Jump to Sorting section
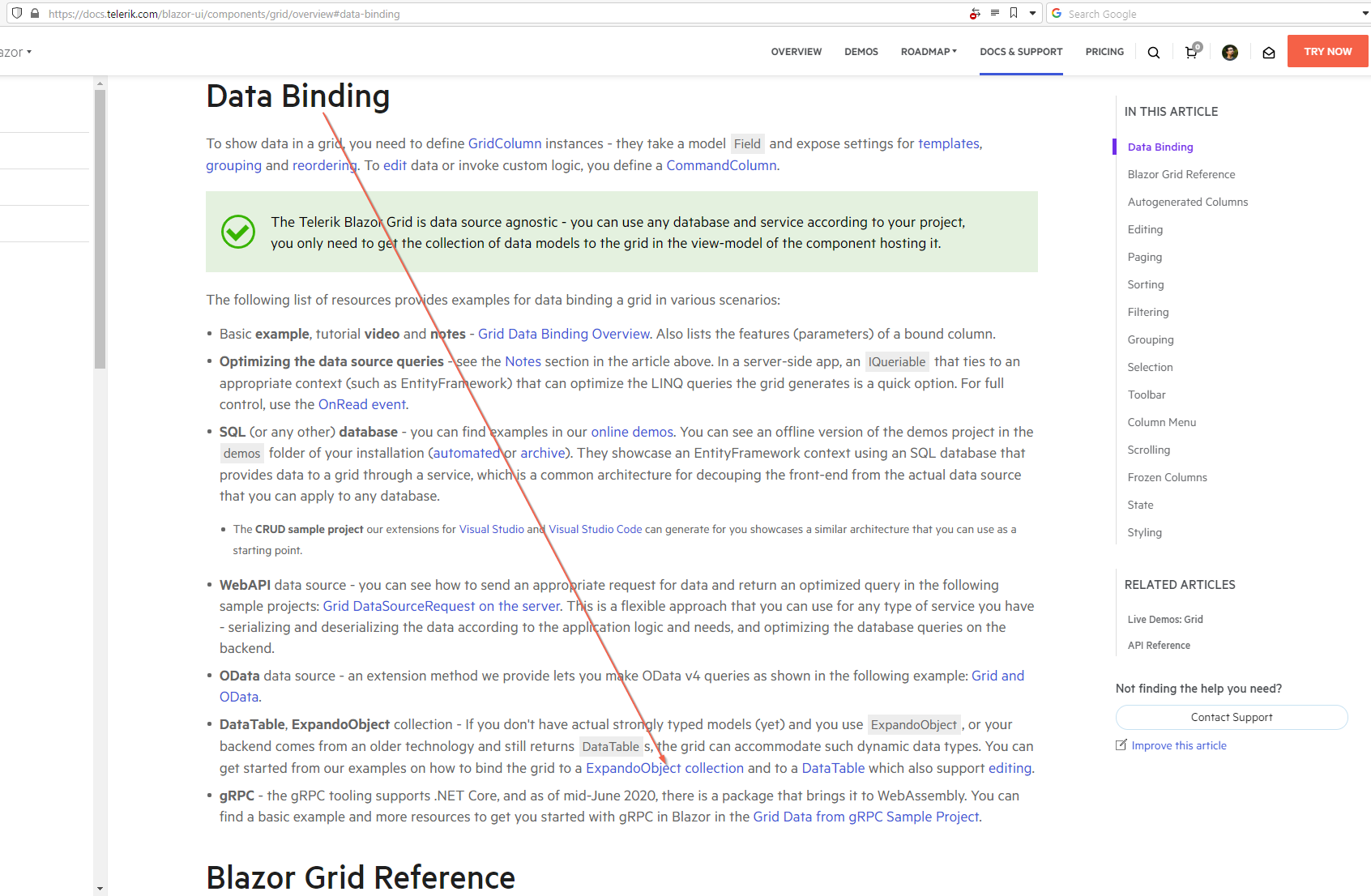1371x896 pixels. click(x=1146, y=284)
